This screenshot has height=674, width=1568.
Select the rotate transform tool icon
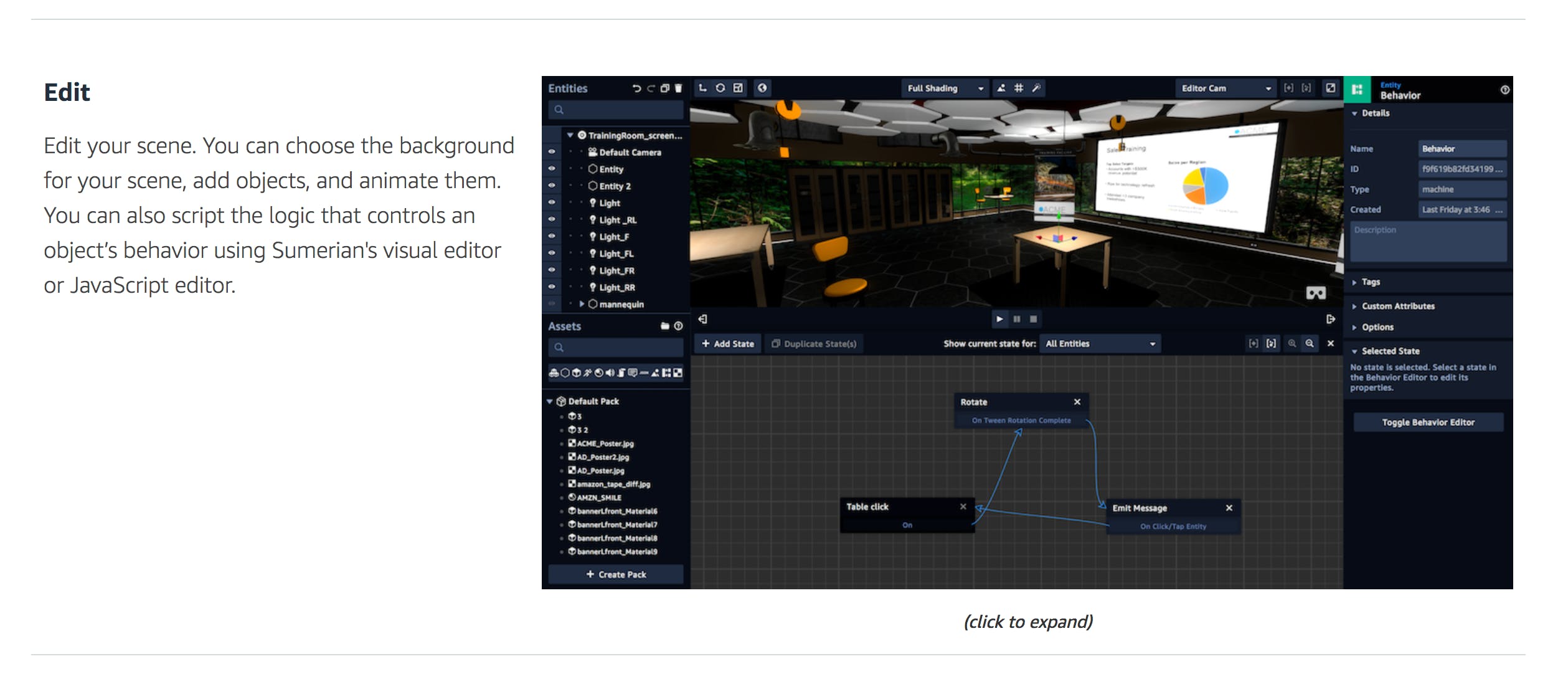[x=720, y=88]
